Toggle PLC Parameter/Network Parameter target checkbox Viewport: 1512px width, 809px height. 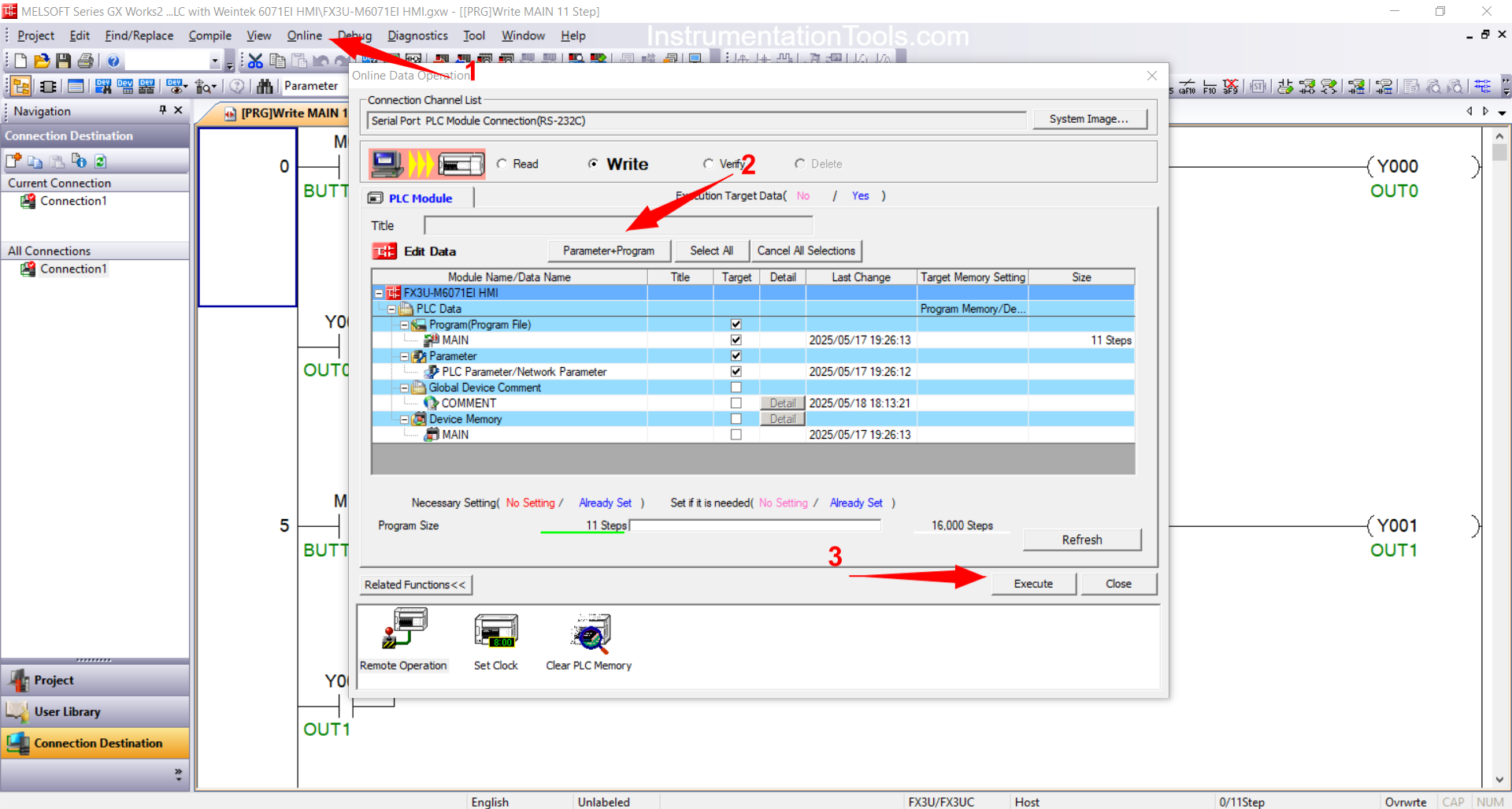[x=736, y=372]
